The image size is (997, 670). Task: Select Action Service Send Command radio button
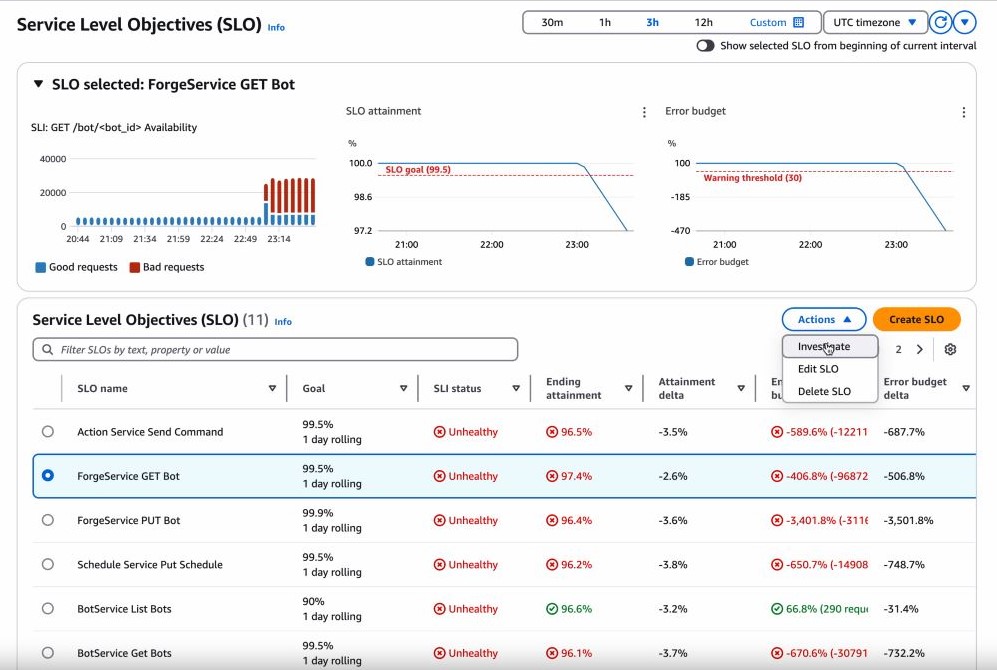(47, 432)
